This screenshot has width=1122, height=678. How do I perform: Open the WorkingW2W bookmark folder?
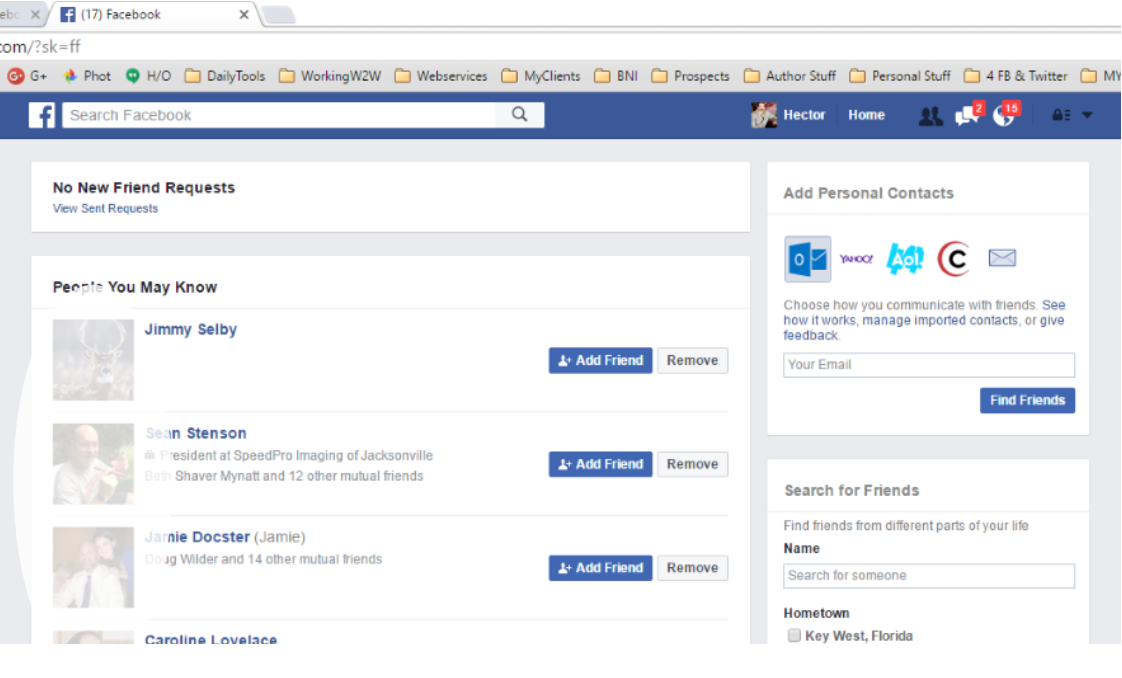tap(330, 76)
